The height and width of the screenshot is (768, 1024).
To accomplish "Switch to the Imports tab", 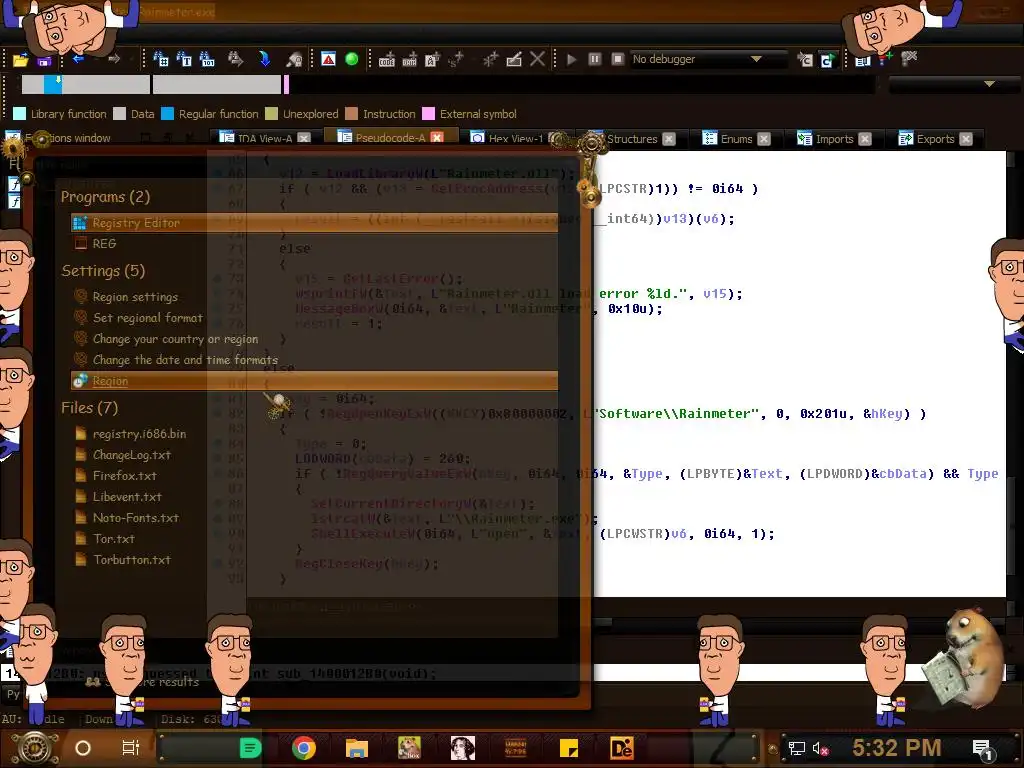I will (x=834, y=138).
